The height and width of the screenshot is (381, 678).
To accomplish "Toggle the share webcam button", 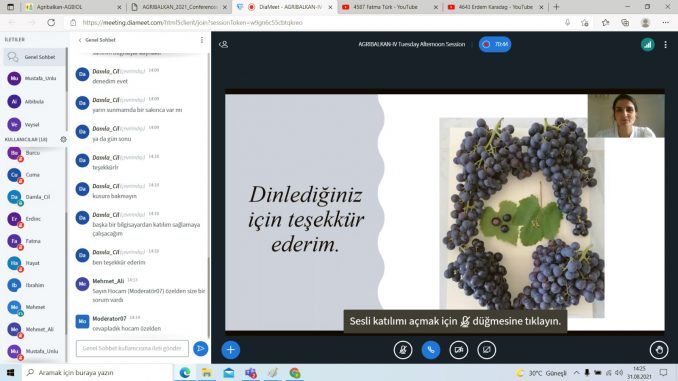I will click(459, 350).
